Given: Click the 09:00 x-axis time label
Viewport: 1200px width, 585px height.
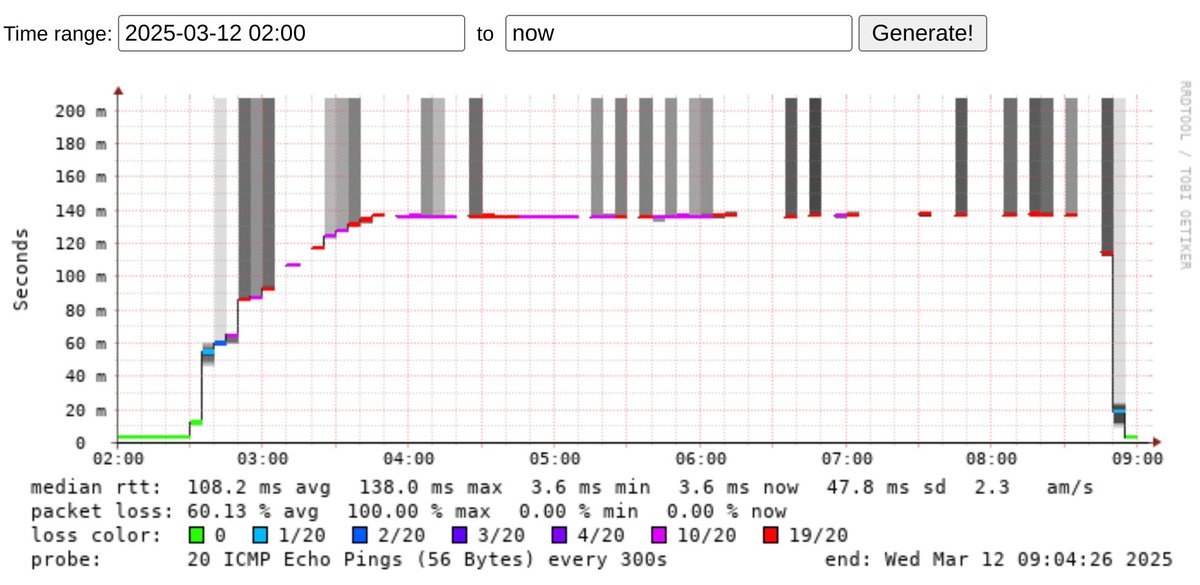Looking at the screenshot, I should tap(1138, 458).
